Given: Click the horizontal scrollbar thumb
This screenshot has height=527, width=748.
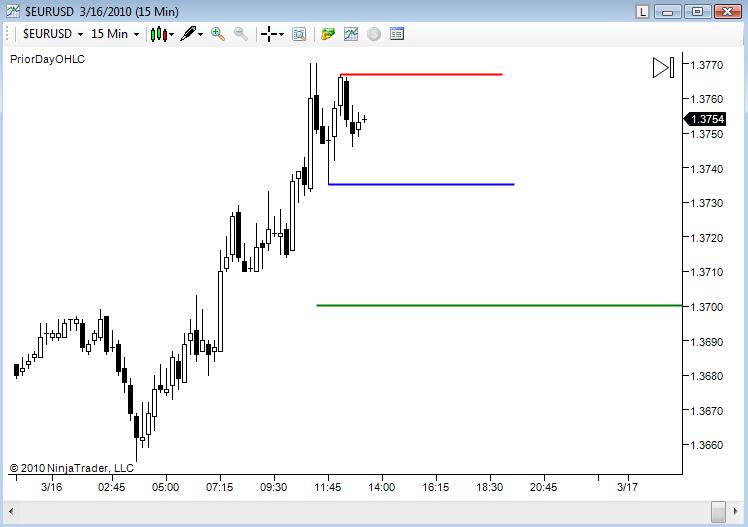Looking at the screenshot, I should (x=718, y=512).
